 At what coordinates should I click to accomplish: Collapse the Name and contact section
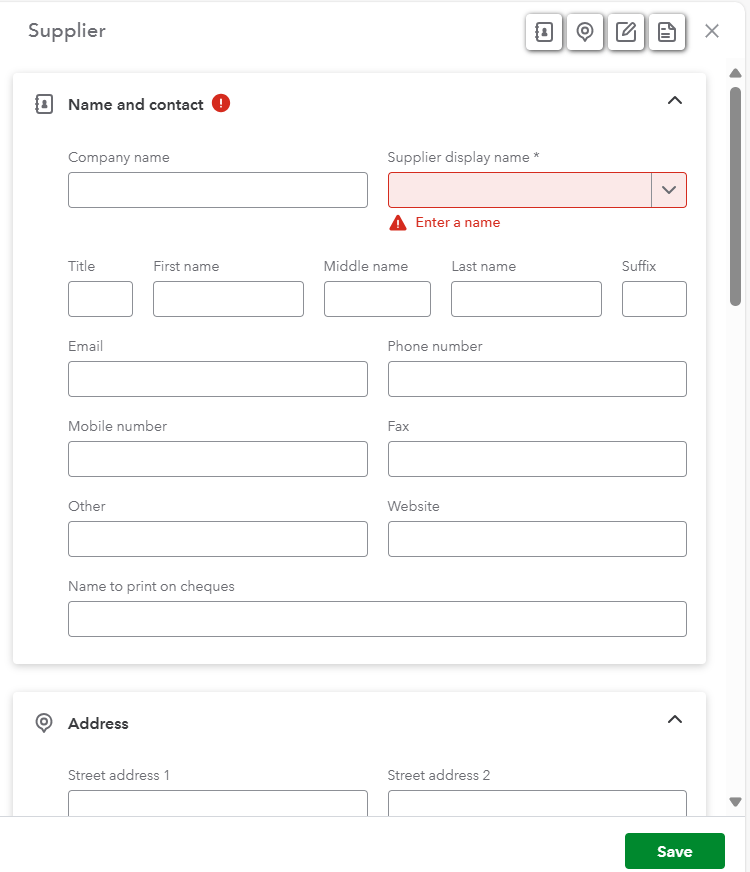[x=675, y=101]
